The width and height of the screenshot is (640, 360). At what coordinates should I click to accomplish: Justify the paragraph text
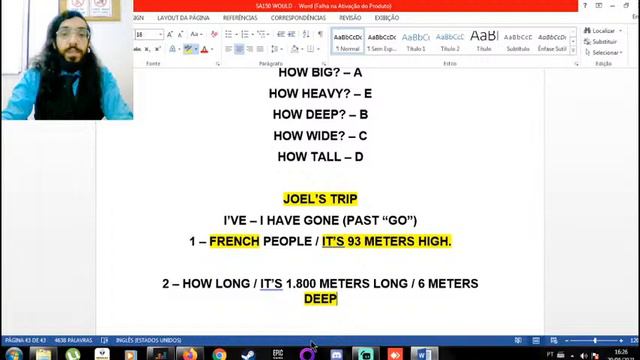(x=260, y=49)
